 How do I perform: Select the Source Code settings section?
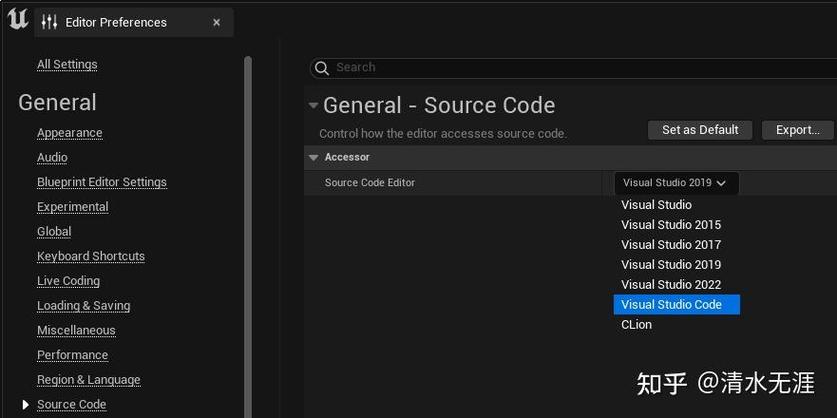72,405
